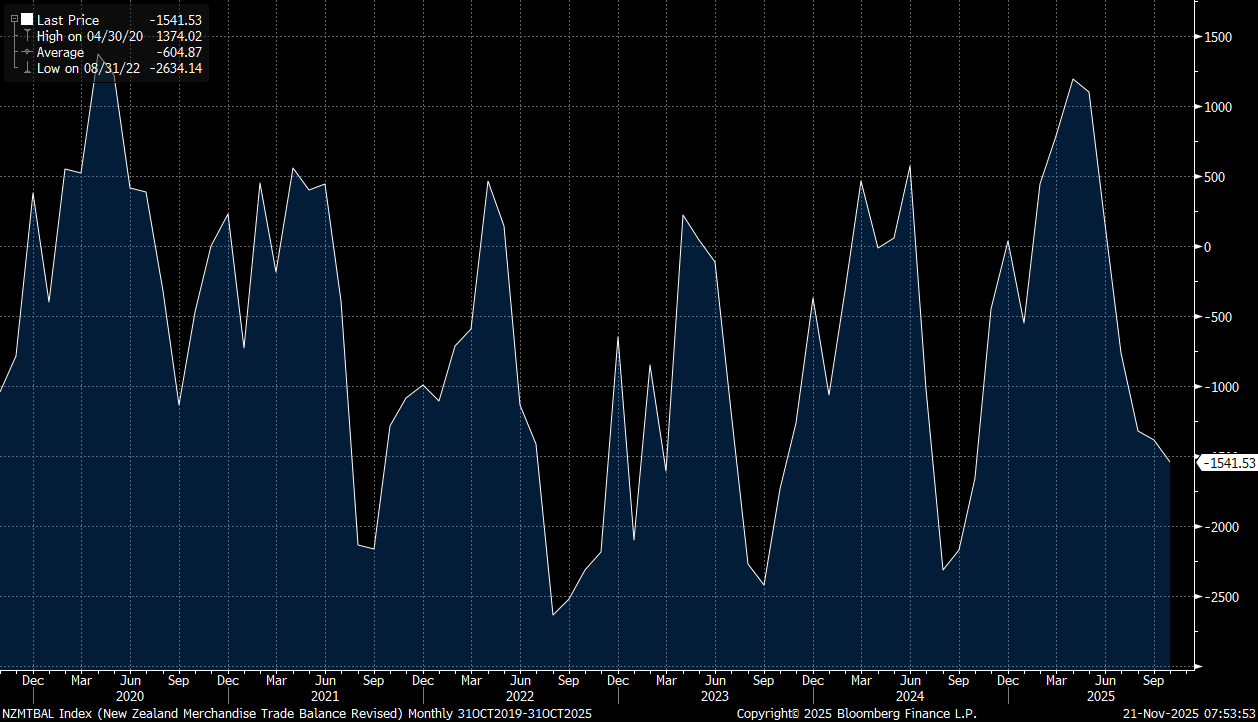This screenshot has width=1258, height=722.
Task: Click the white Last Price color swatch
Action: (27, 20)
